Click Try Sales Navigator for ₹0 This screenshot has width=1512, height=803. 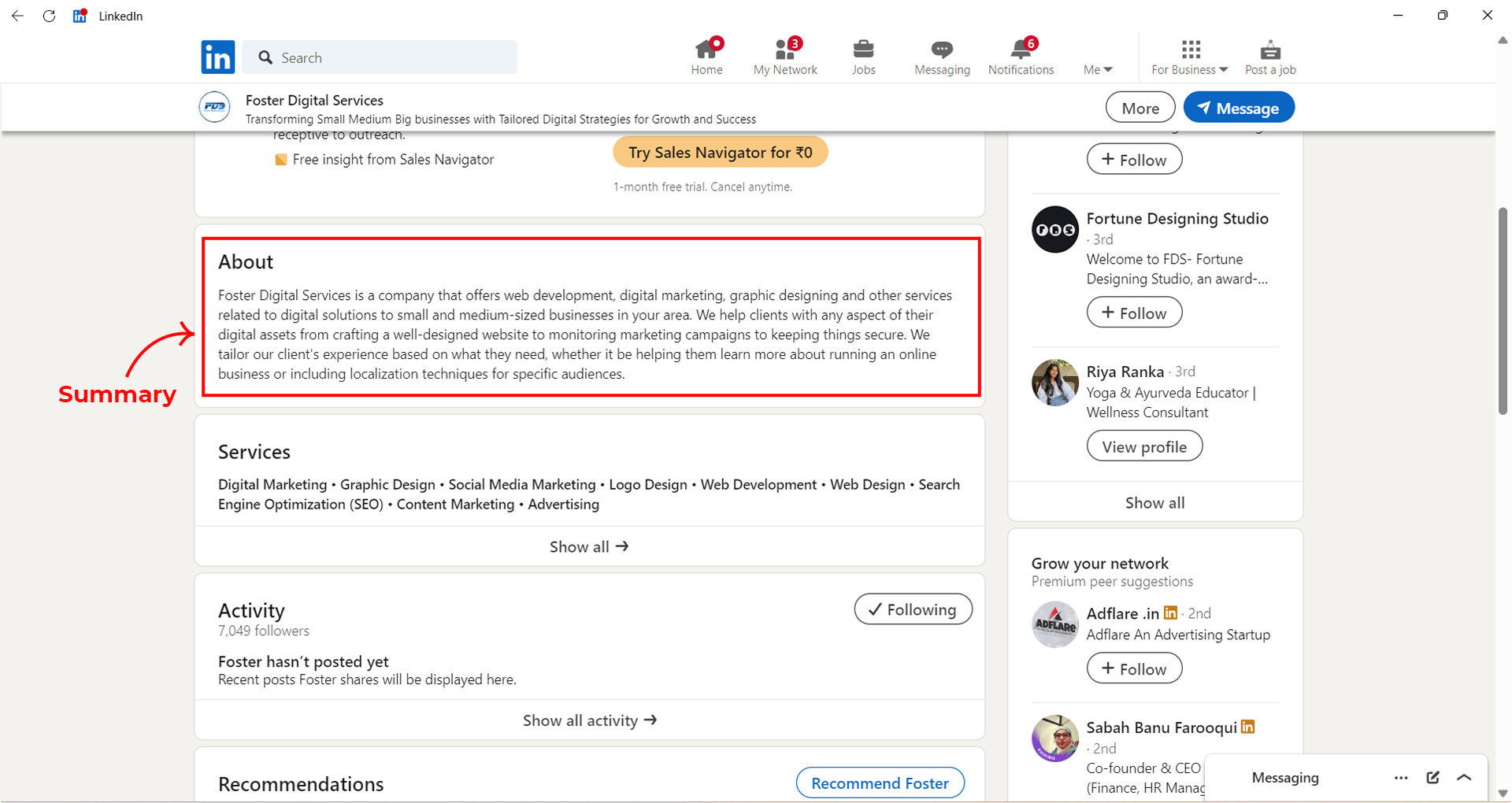pyautogui.click(x=720, y=152)
